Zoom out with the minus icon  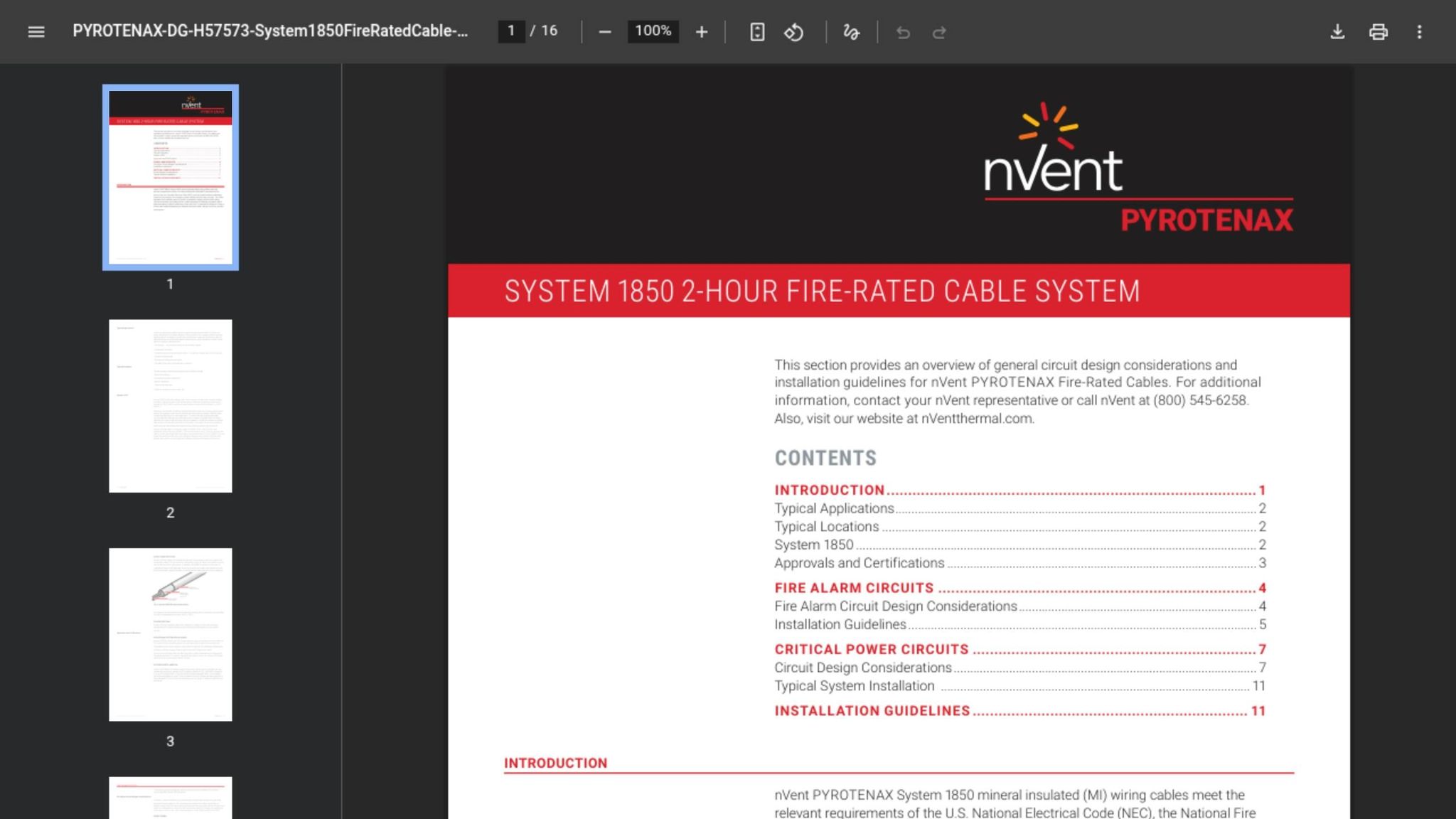pos(605,32)
